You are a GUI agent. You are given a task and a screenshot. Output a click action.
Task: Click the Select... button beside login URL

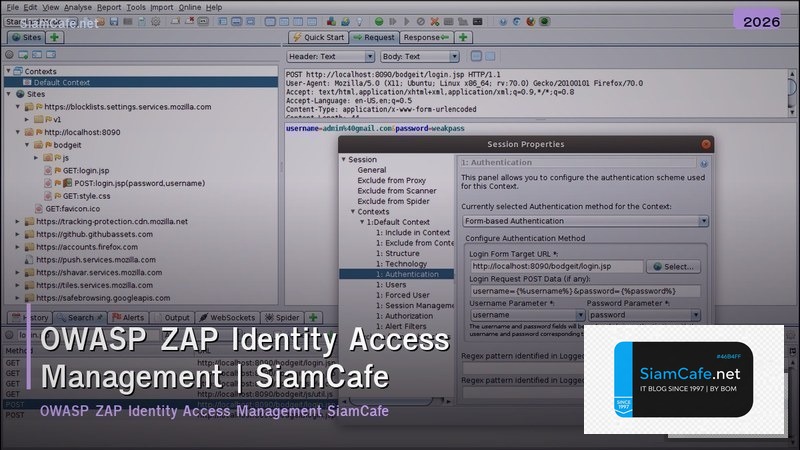pyautogui.click(x=674, y=266)
